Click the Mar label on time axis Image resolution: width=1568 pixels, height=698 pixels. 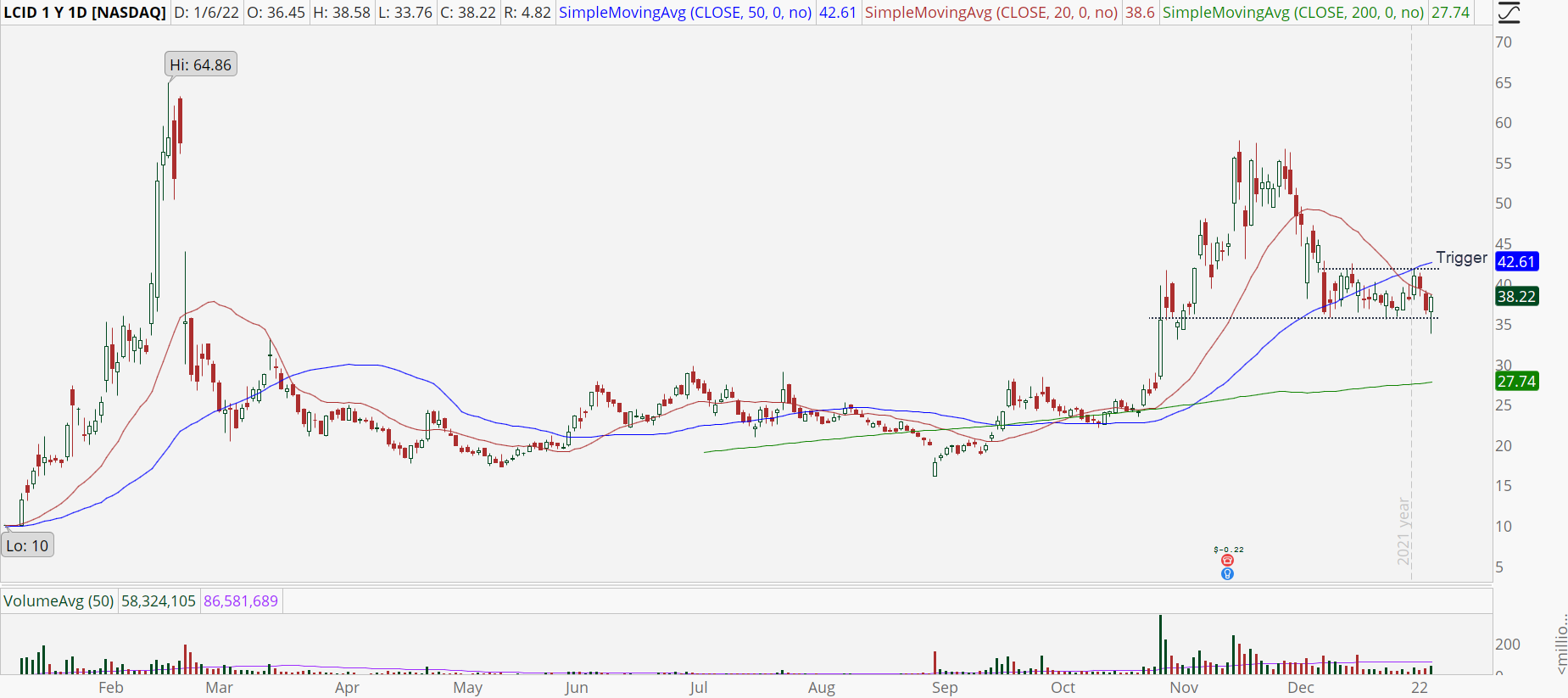(219, 688)
